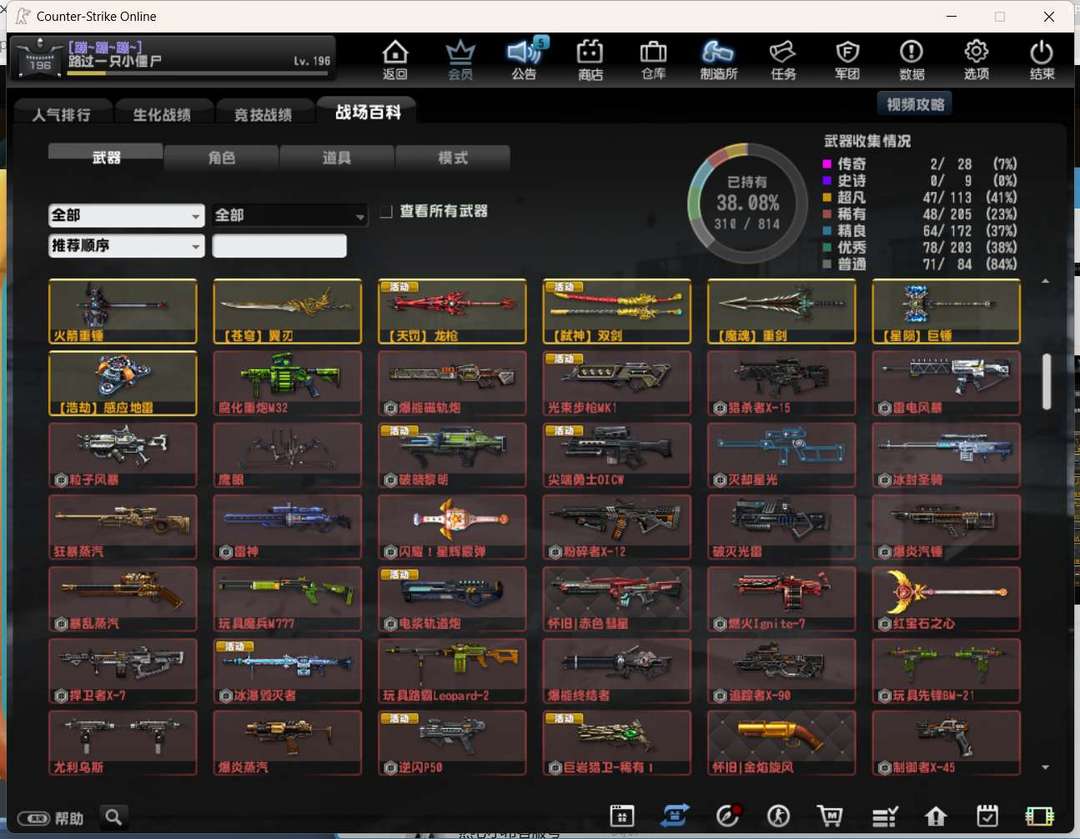Viewport: 1080px width, 839px height.
Task: Click the weapon search text field
Action: 279,246
